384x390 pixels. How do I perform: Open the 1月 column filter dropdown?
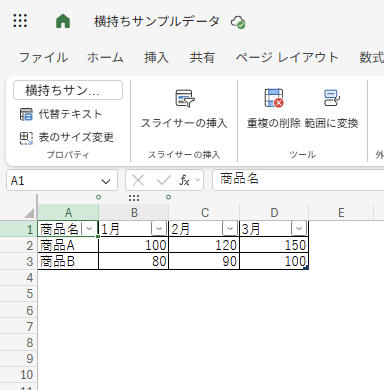tap(159, 229)
